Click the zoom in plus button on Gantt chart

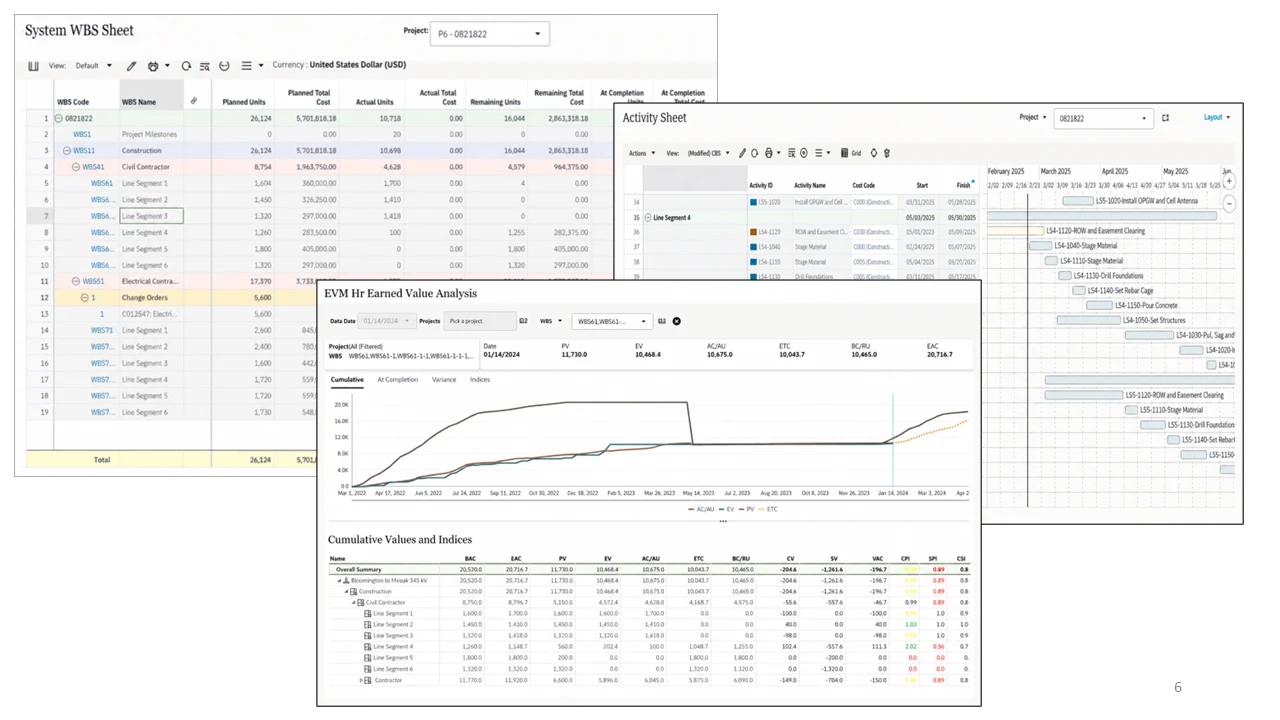pyautogui.click(x=1229, y=182)
